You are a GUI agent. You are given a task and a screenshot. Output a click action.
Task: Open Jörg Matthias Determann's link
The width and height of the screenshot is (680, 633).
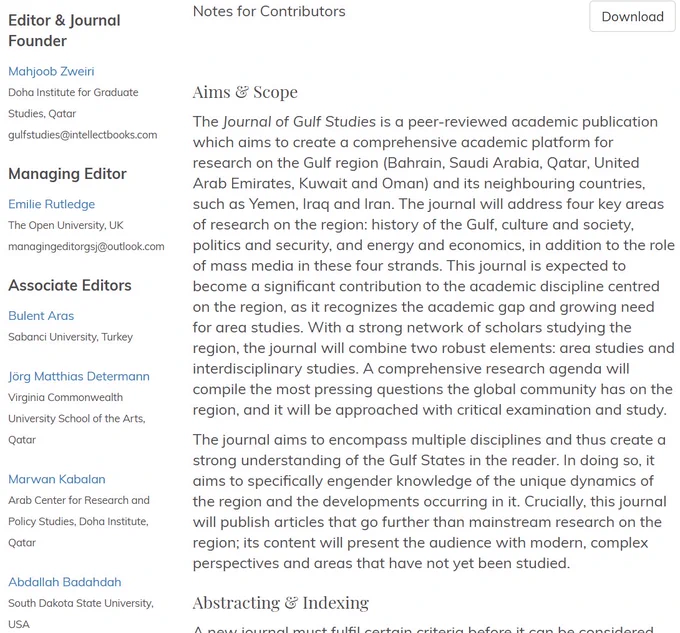(x=79, y=376)
